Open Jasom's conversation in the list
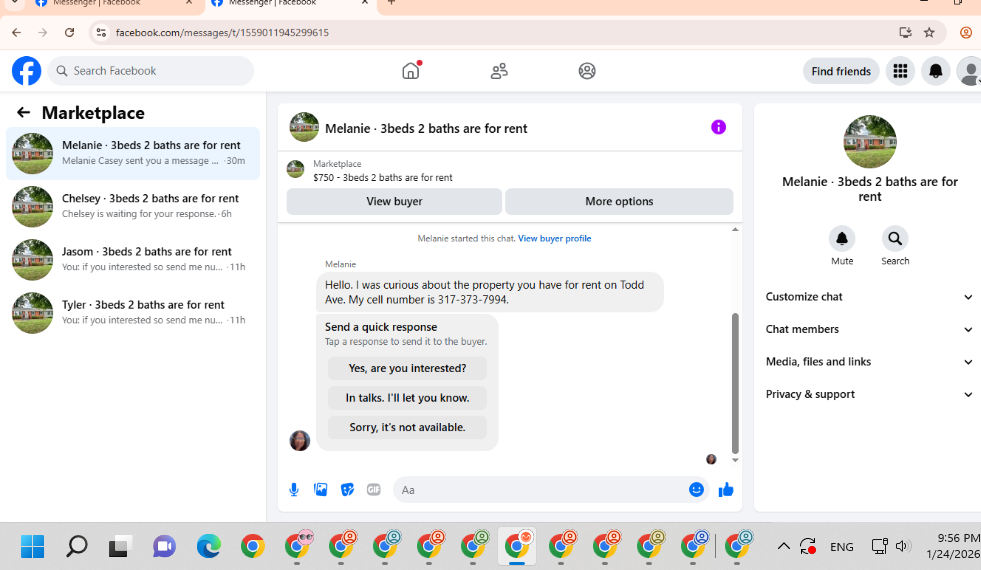This screenshot has height=570, width=981. pyautogui.click(x=133, y=260)
